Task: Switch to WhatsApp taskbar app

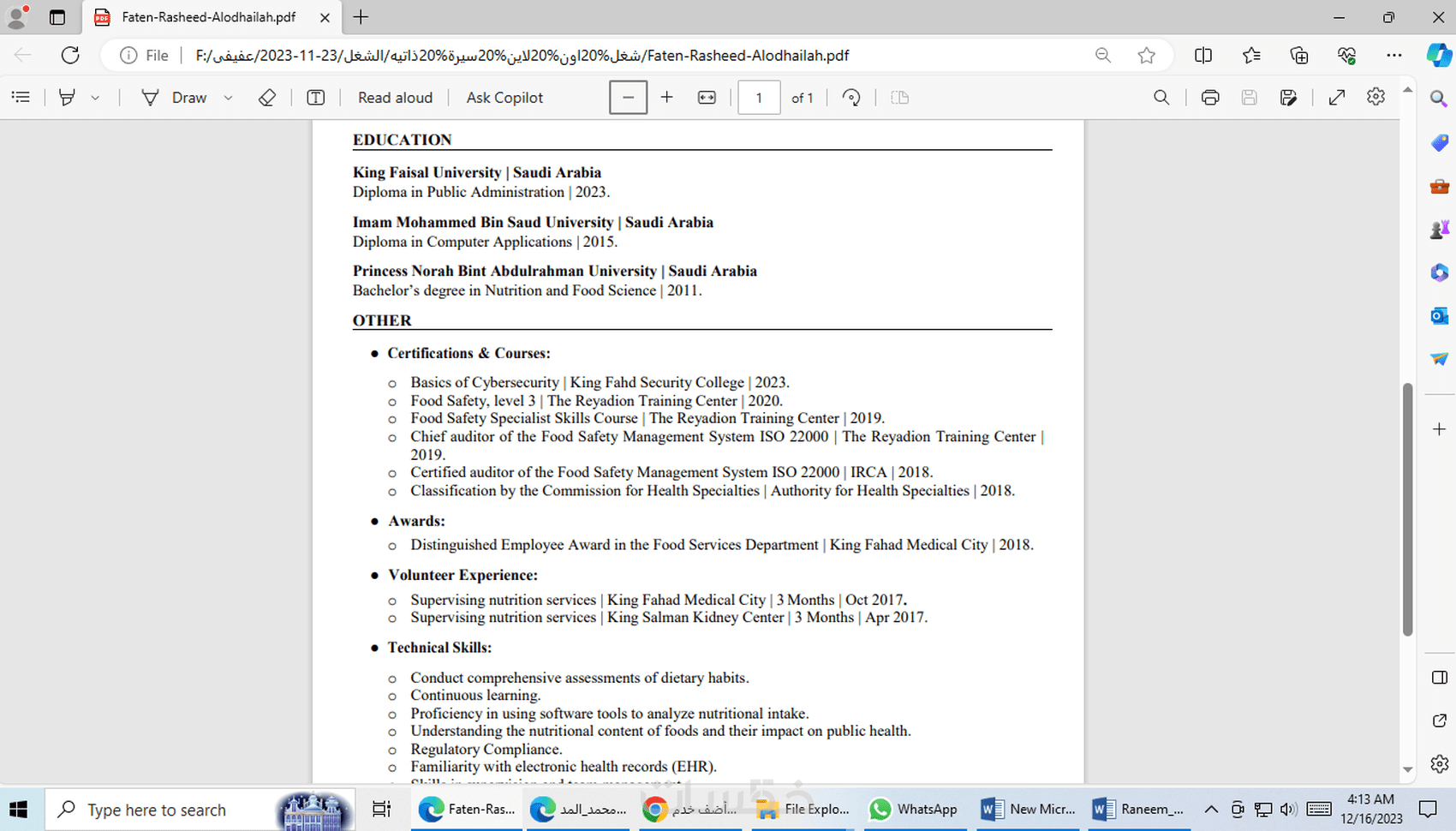Action: pyautogui.click(x=913, y=810)
